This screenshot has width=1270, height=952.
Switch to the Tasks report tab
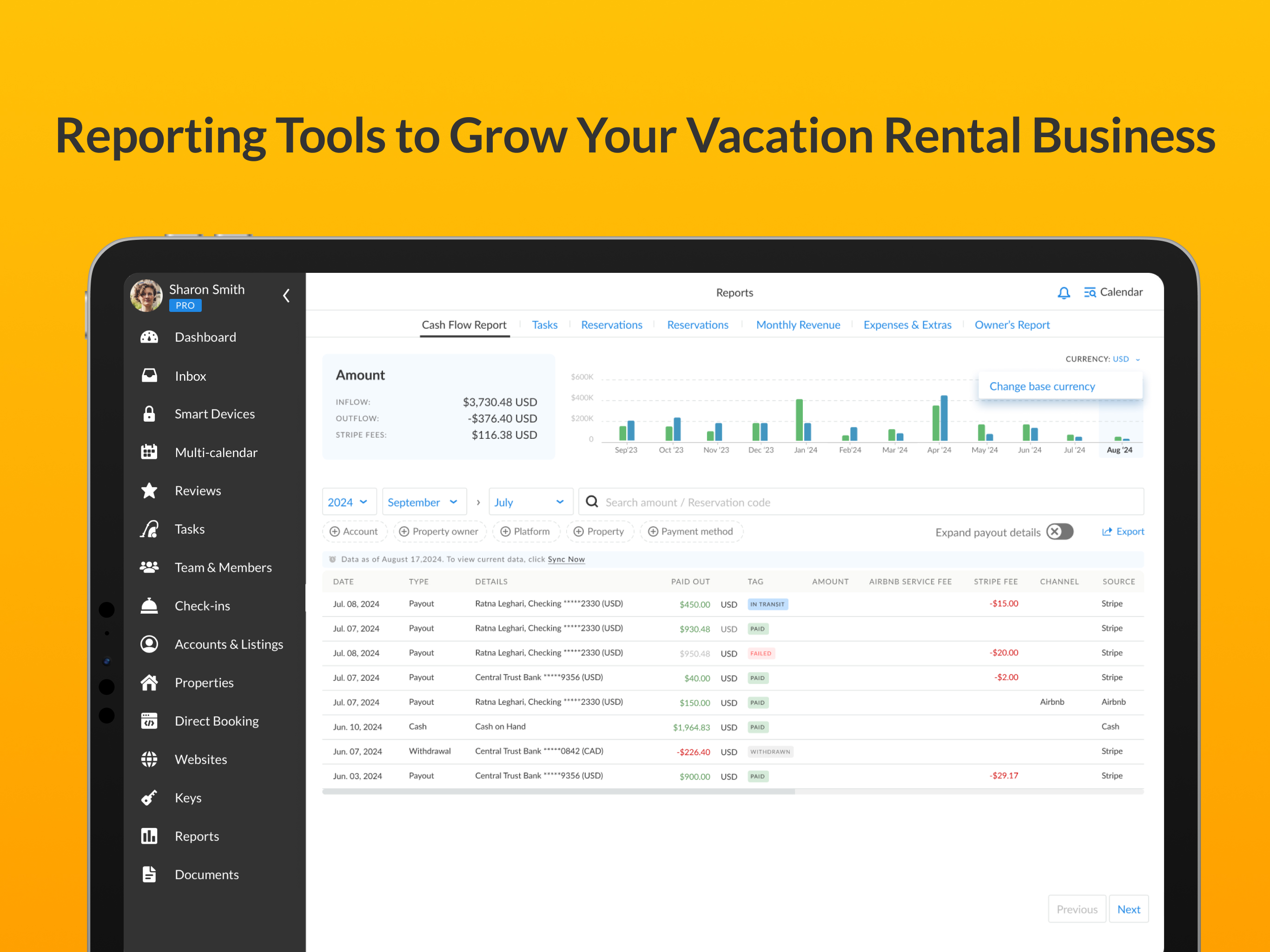pyautogui.click(x=544, y=325)
